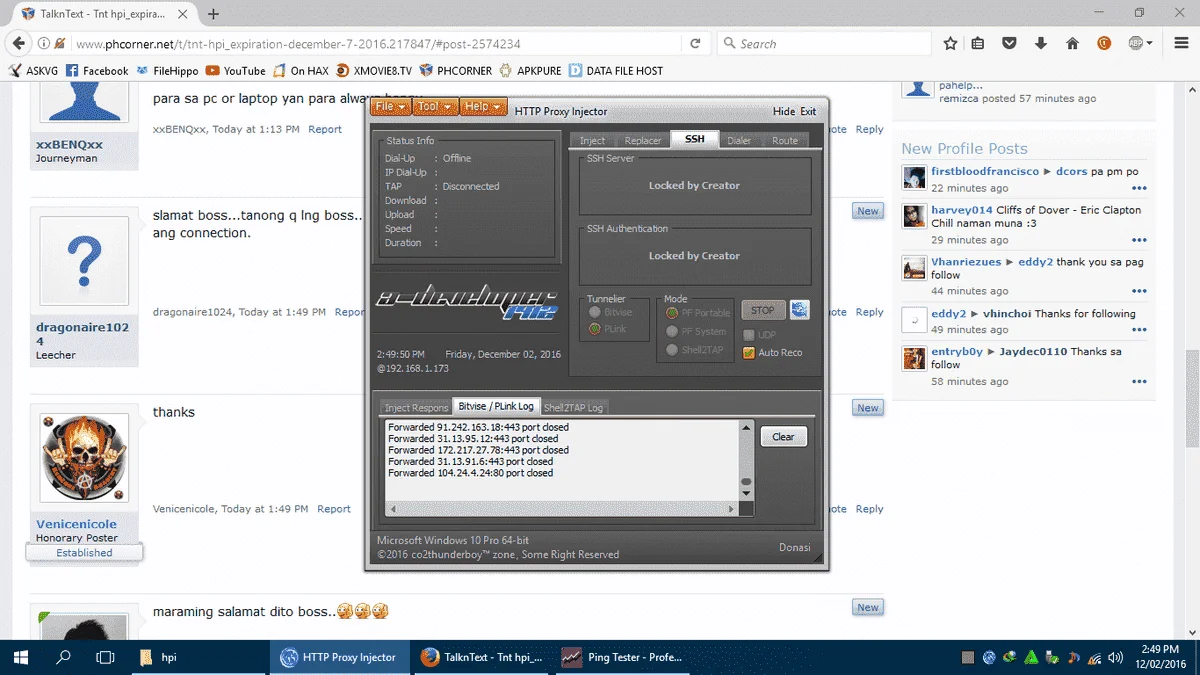1200x675 pixels.
Task: Select the SSH tab
Action: (694, 140)
